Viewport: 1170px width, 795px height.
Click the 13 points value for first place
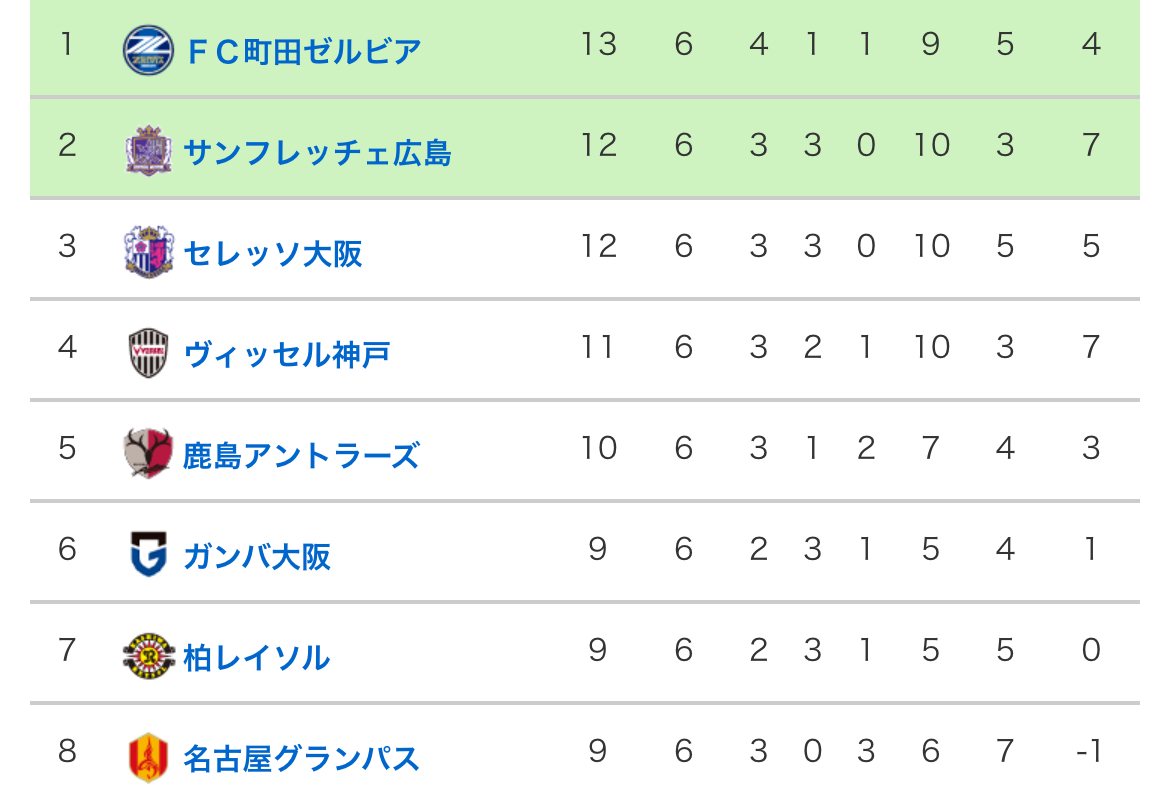pyautogui.click(x=598, y=44)
